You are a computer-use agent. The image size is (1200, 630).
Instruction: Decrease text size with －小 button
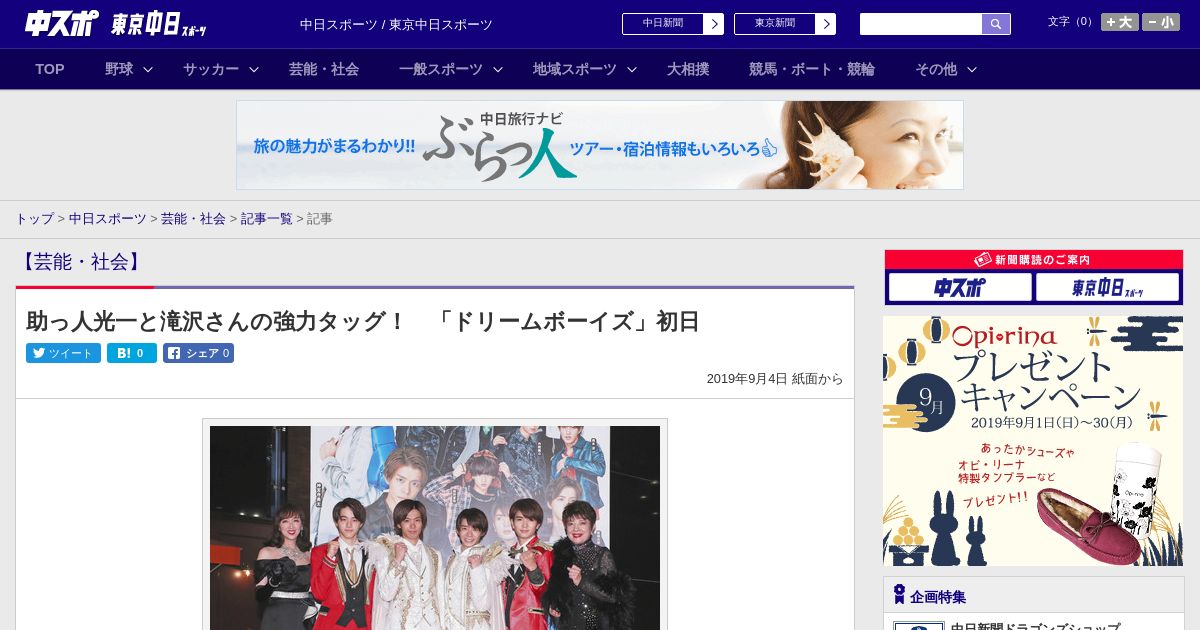1161,22
